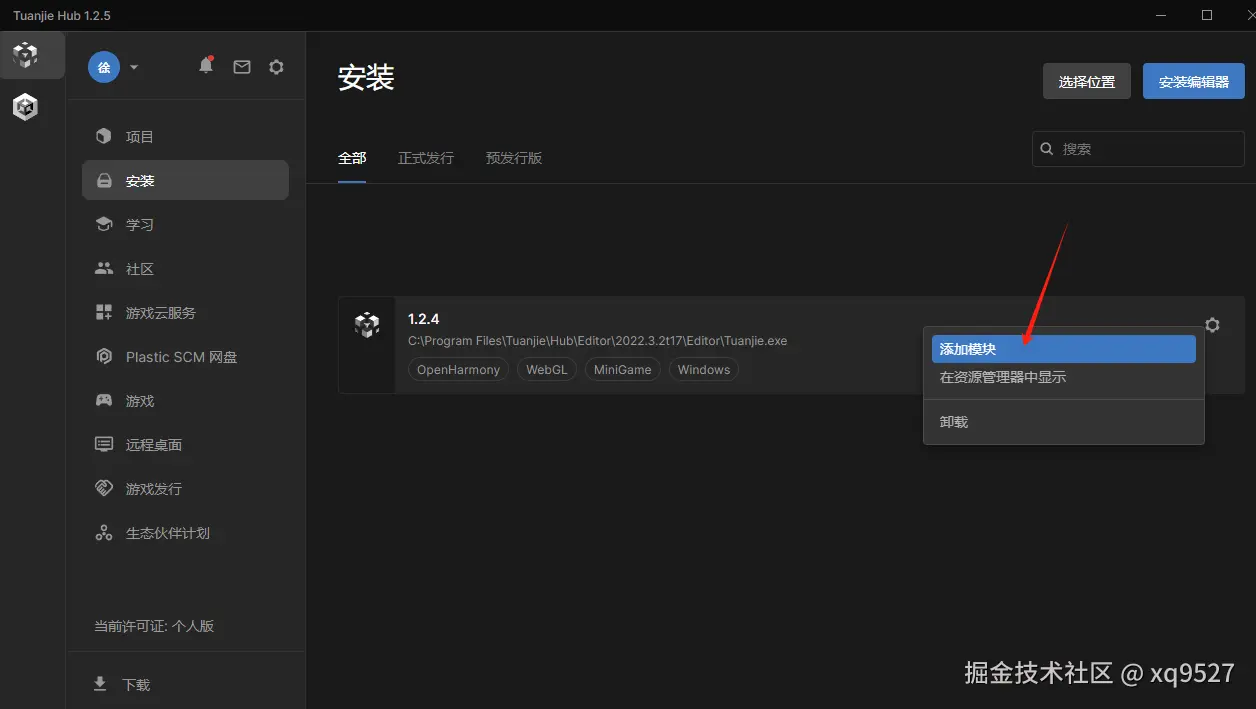Viewport: 1256px width, 709px height.
Task: Click the Plastic SCM 网盘 icon
Action: (104, 356)
